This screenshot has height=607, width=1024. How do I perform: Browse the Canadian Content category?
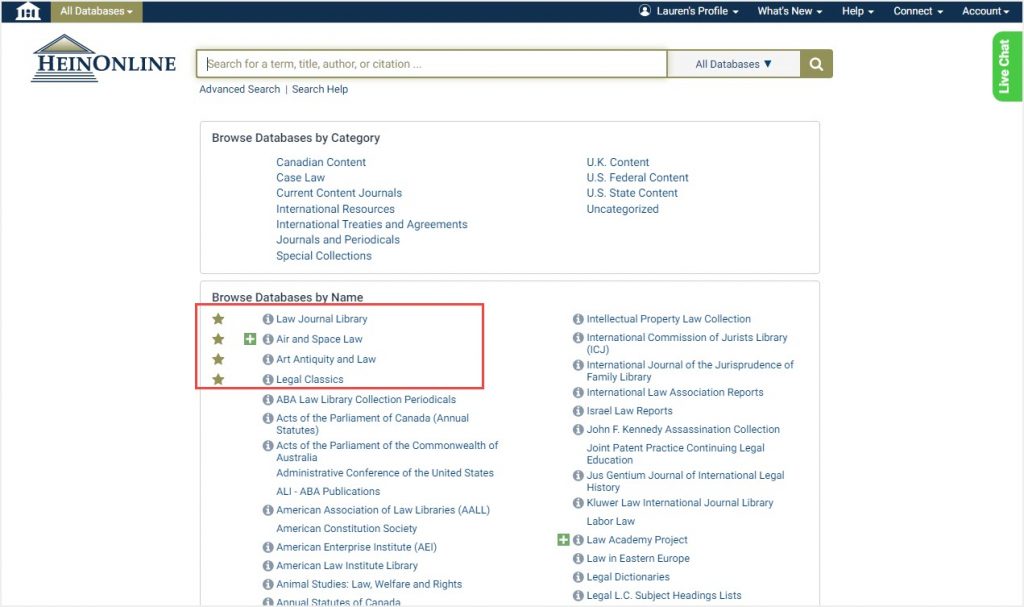coord(321,162)
